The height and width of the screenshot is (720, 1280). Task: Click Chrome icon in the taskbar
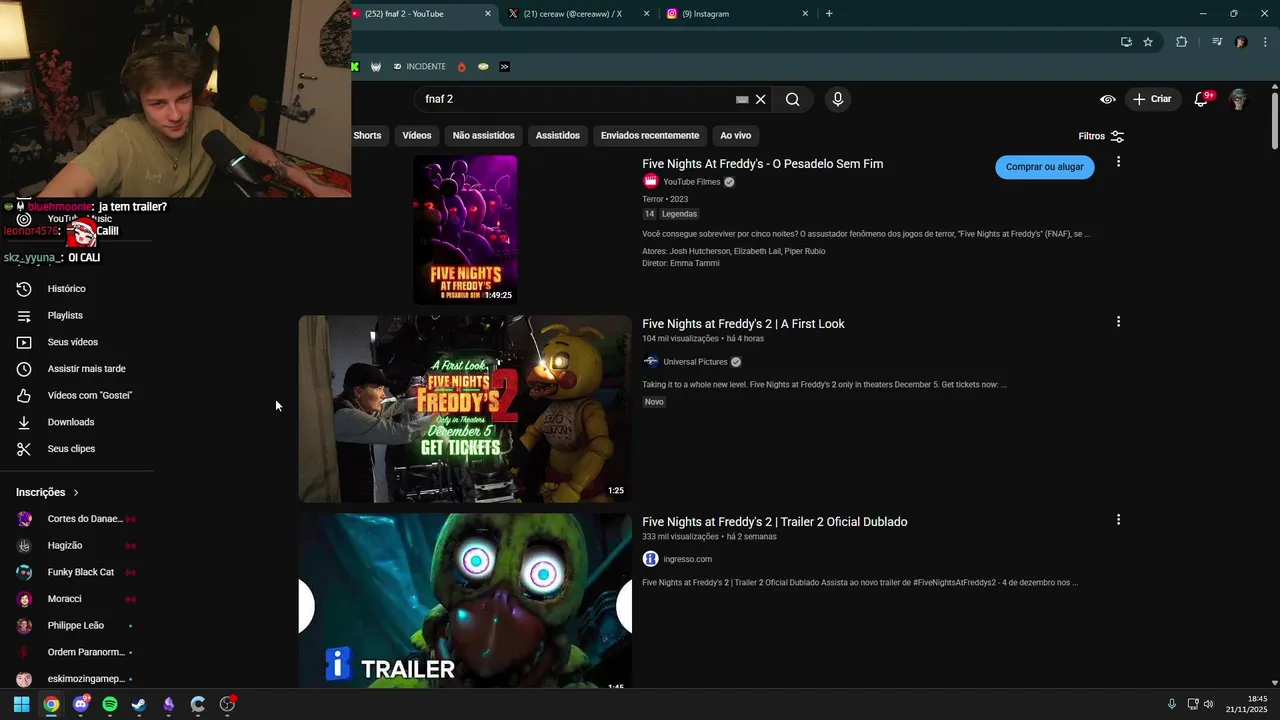tap(51, 704)
